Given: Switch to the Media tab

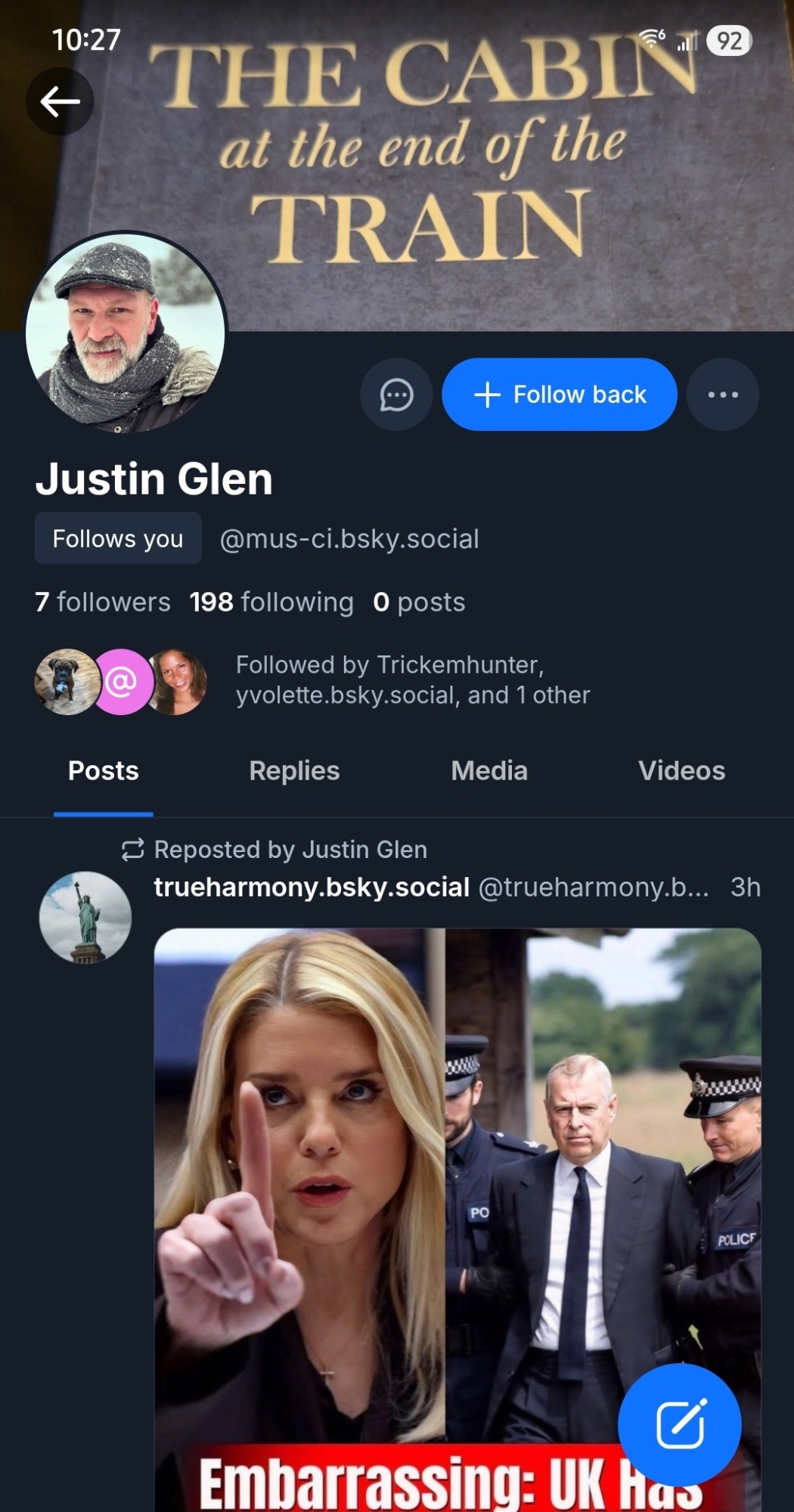Looking at the screenshot, I should [x=489, y=771].
